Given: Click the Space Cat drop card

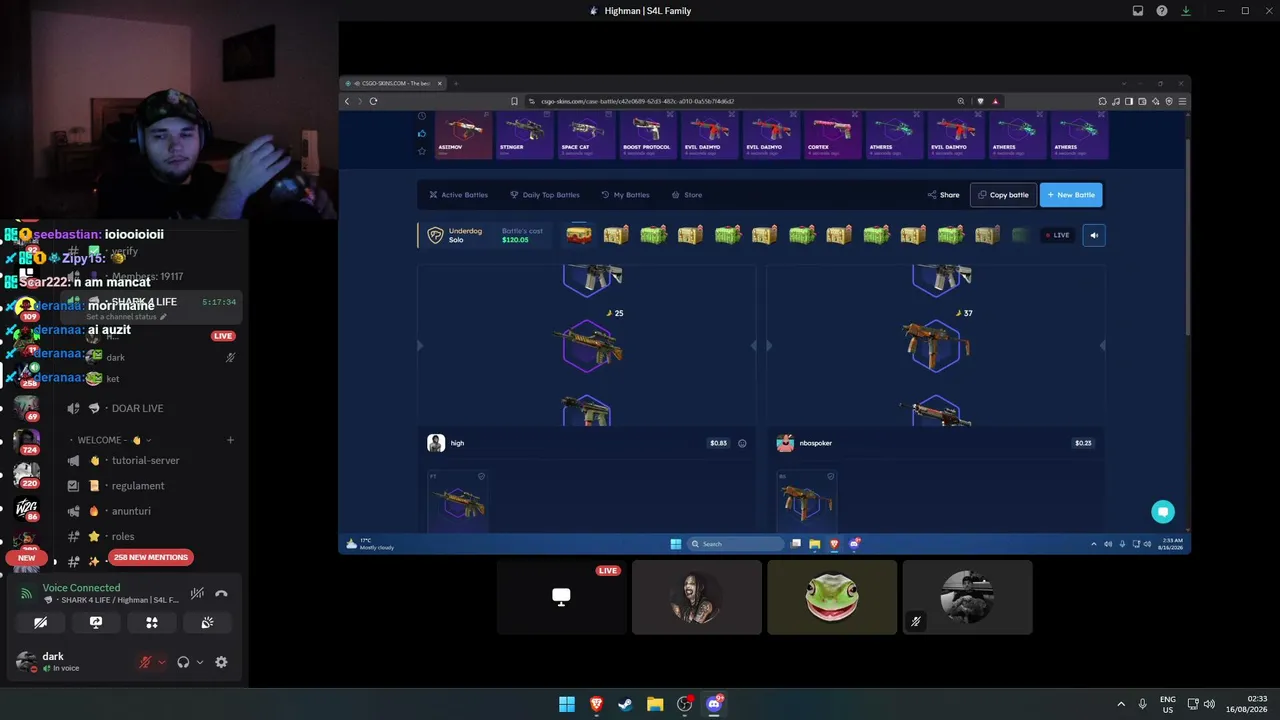Looking at the screenshot, I should 586,135.
